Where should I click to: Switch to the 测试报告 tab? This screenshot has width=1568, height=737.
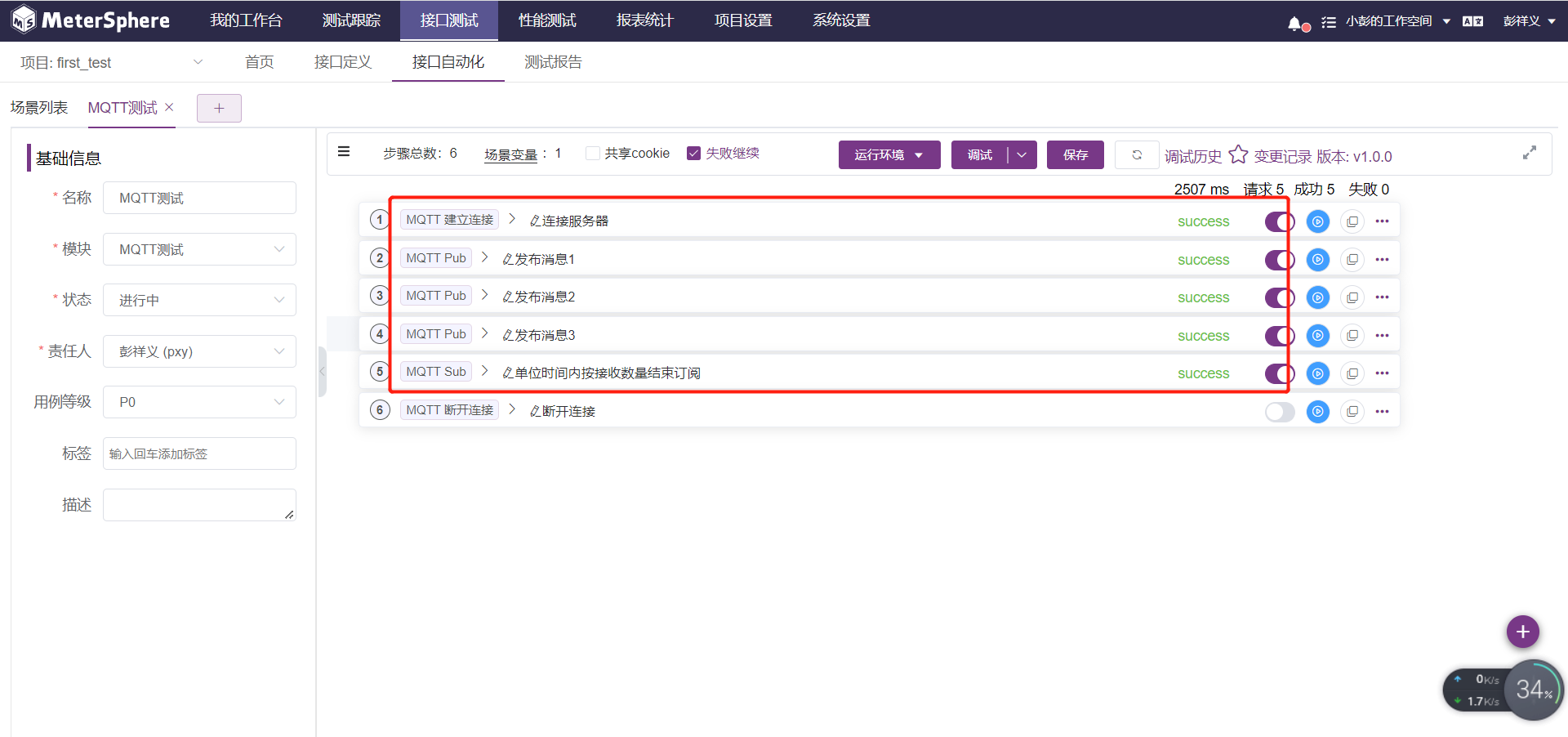[x=553, y=61]
